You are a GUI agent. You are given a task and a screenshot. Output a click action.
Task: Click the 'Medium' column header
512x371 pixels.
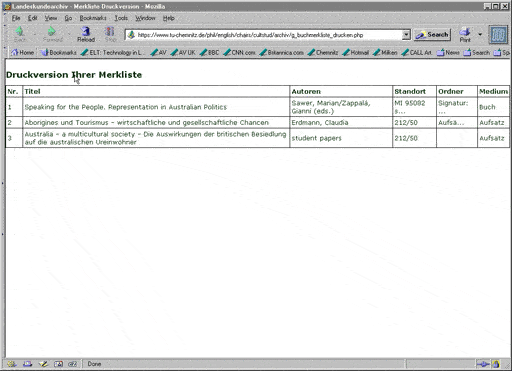pyautogui.click(x=493, y=91)
